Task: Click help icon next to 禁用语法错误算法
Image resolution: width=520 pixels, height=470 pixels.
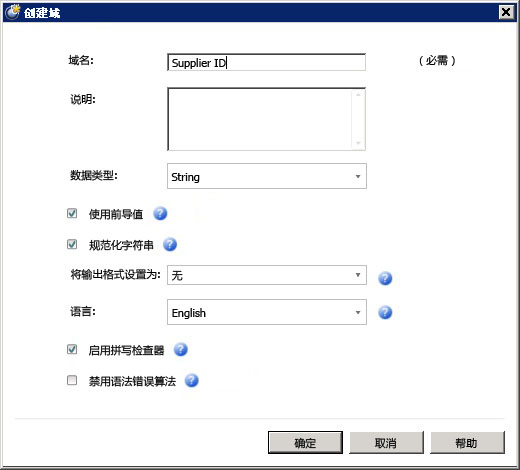Action: click(192, 380)
